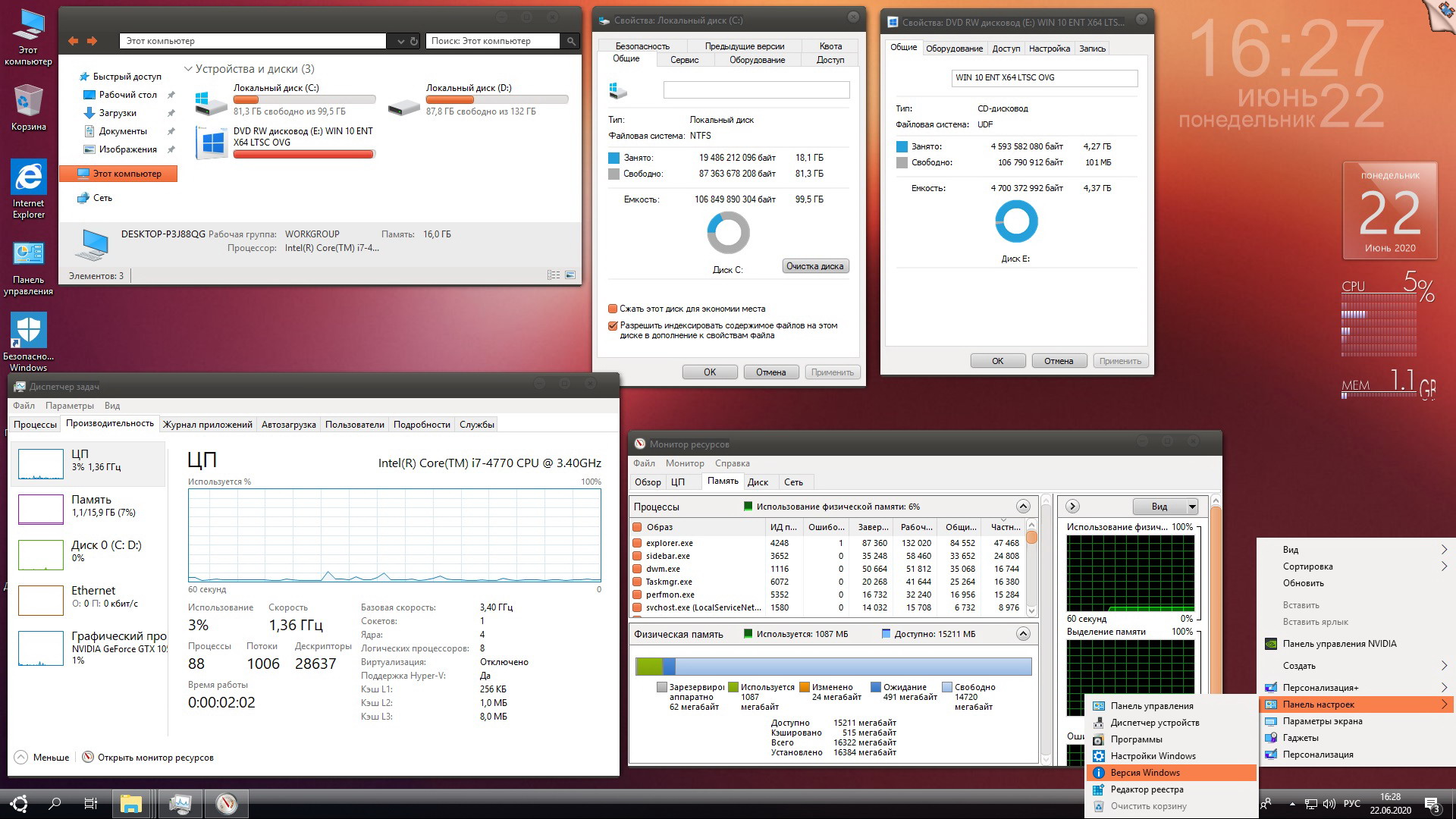Click explorer.exe process row in Resource Monitor
This screenshot has width=1456, height=819.
tap(672, 541)
